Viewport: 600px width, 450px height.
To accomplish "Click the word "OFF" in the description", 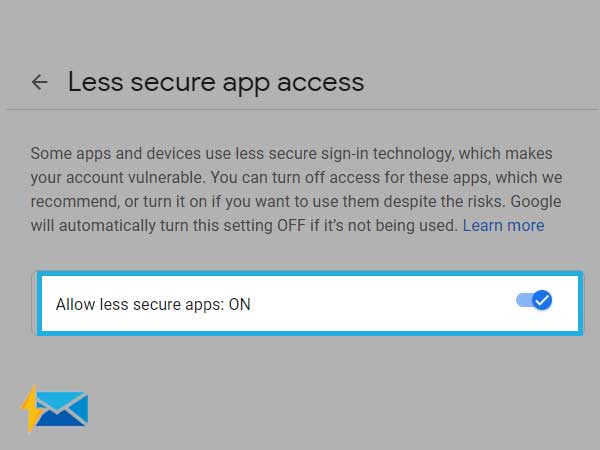I will click(x=291, y=226).
